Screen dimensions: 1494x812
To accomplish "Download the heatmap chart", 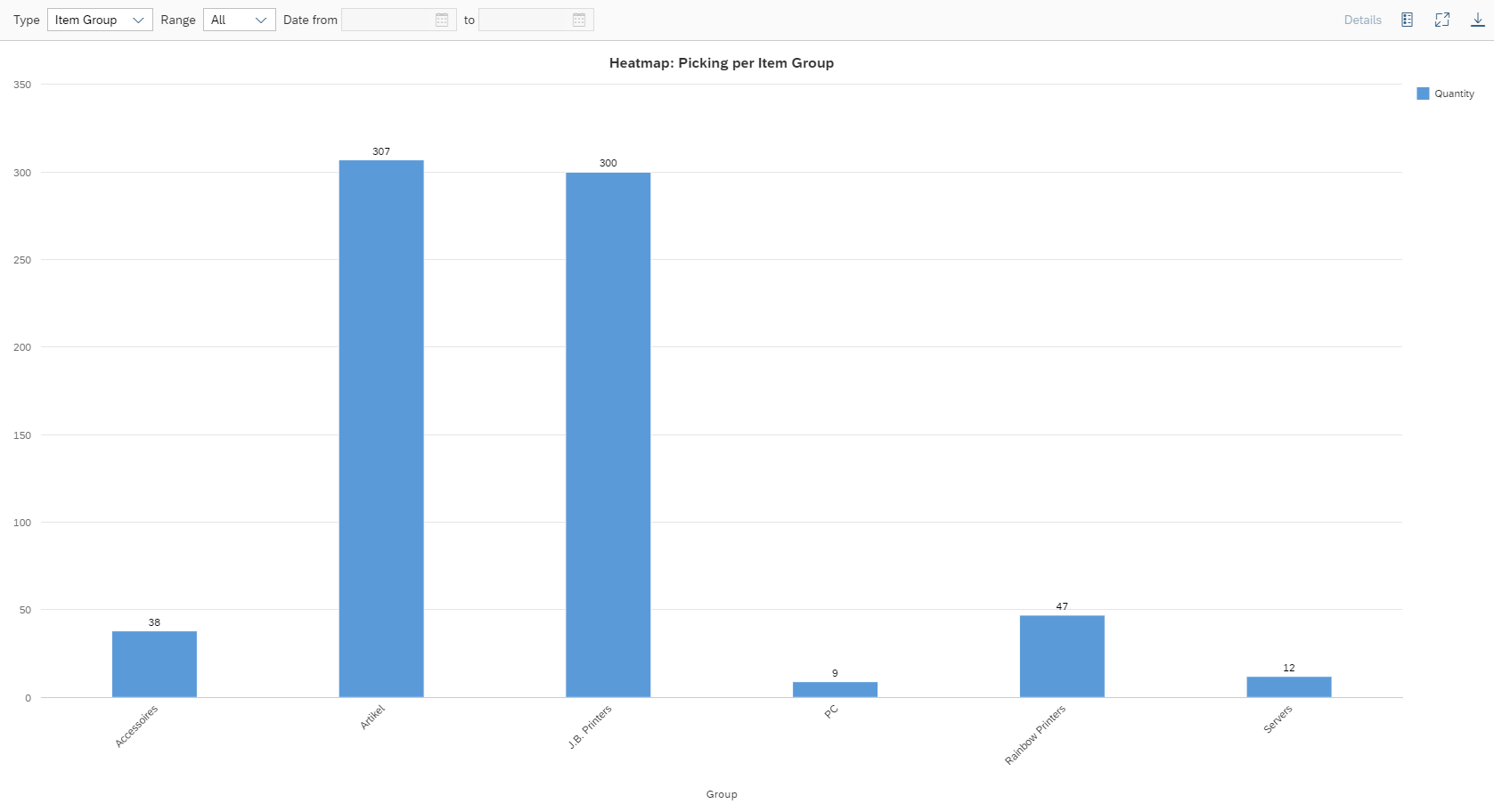I will (1477, 20).
